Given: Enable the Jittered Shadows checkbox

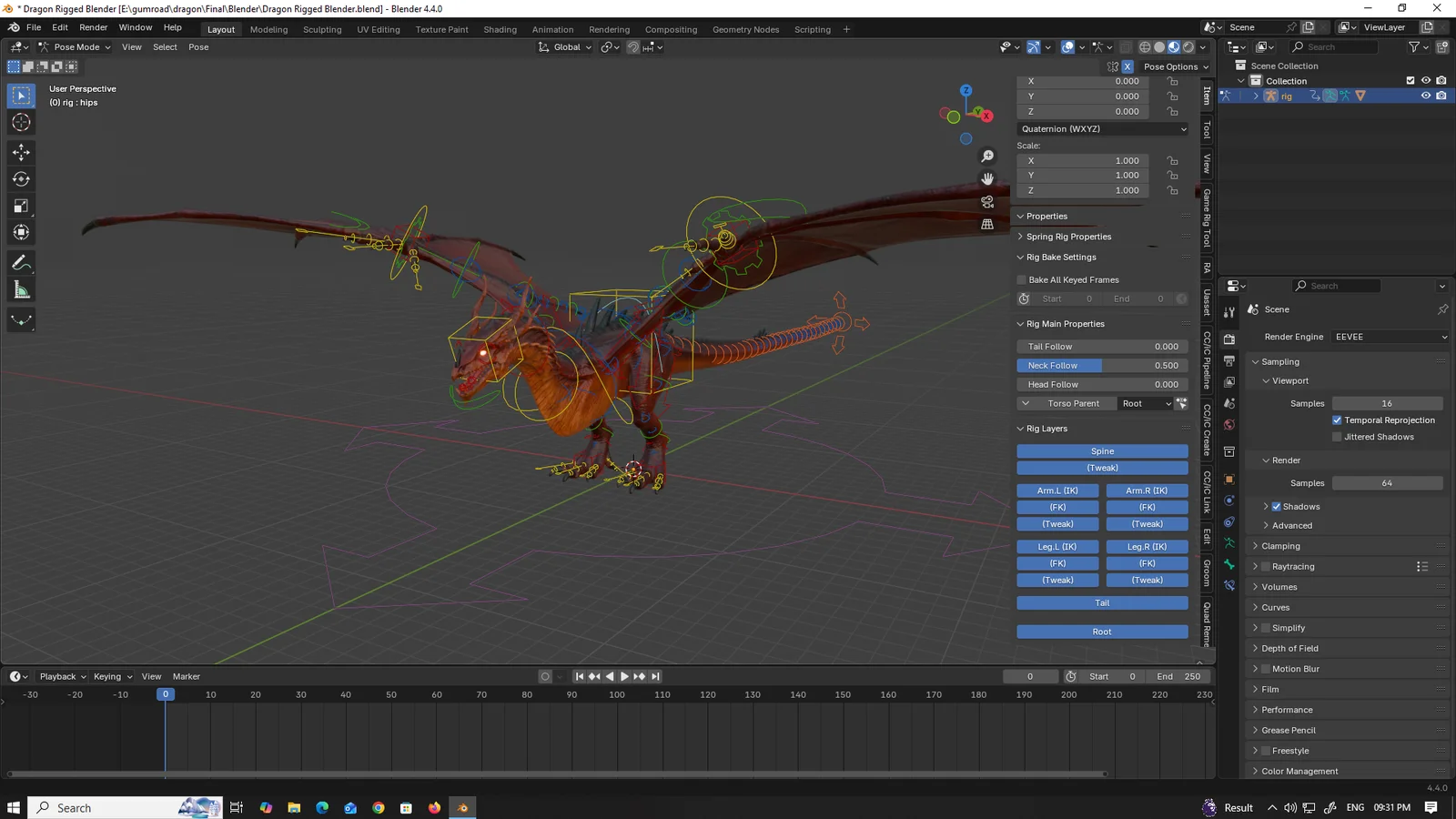Looking at the screenshot, I should [1337, 437].
